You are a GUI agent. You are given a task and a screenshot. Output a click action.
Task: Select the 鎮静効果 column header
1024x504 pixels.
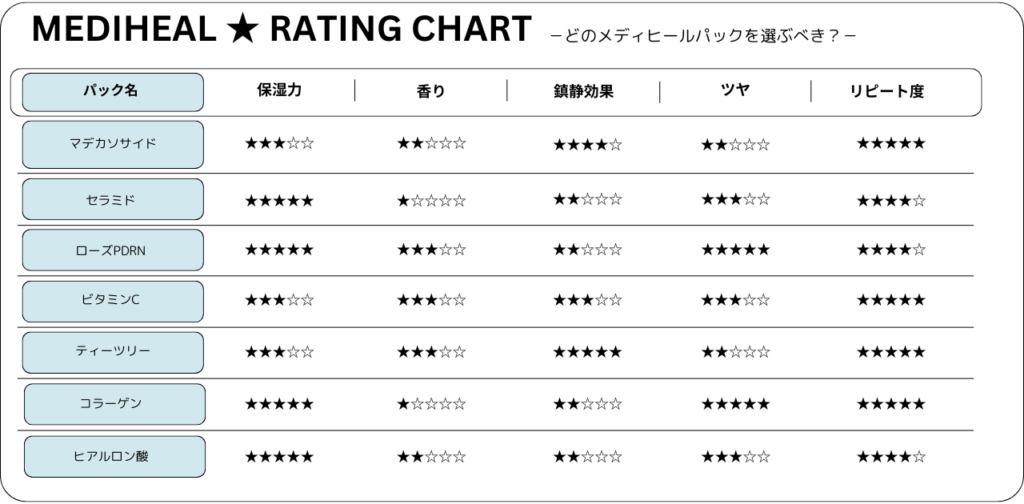[x=583, y=91]
